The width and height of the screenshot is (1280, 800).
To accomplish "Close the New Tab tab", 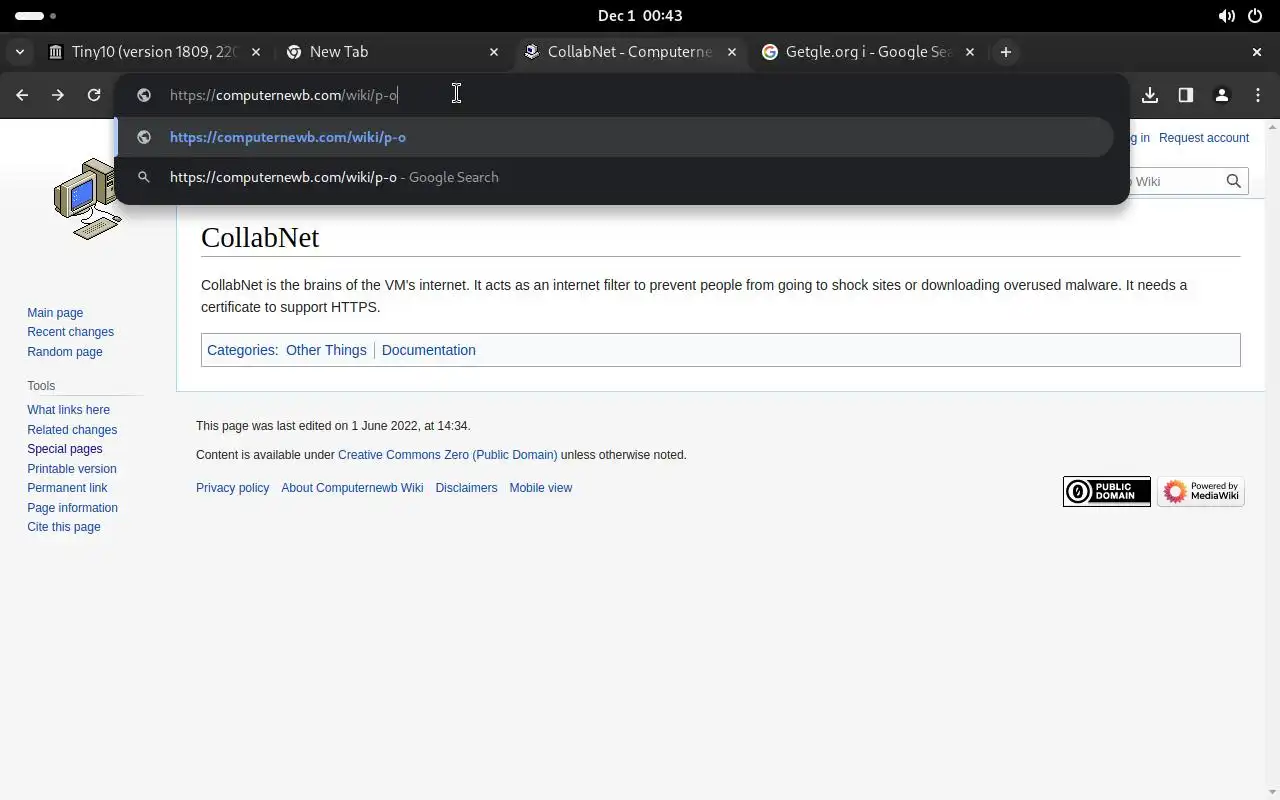I will click(x=494, y=52).
